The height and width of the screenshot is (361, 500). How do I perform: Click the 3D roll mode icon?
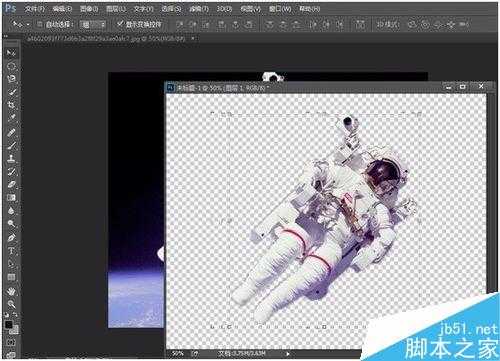[x=425, y=24]
